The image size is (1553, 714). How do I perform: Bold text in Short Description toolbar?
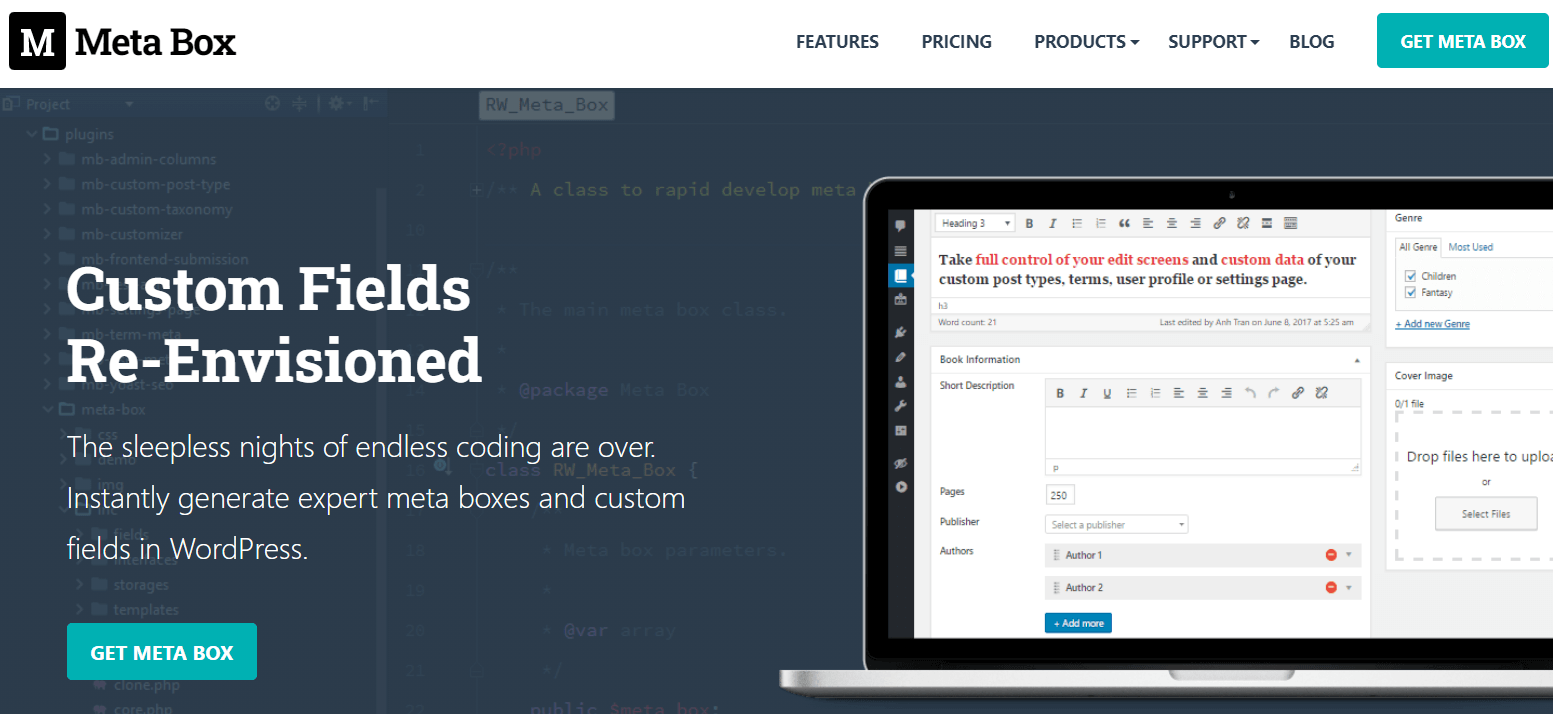click(x=1060, y=393)
